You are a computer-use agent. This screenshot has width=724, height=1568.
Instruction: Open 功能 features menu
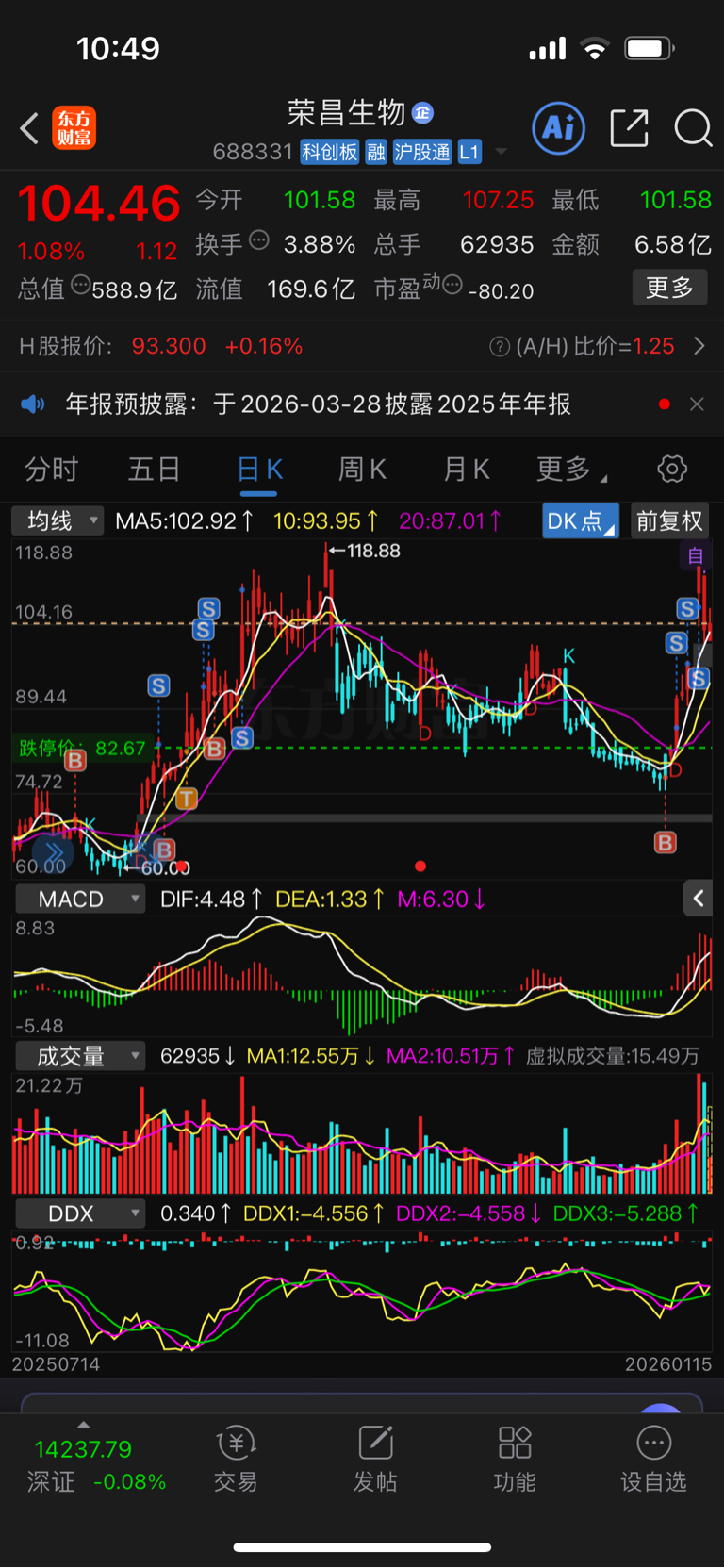click(515, 1459)
